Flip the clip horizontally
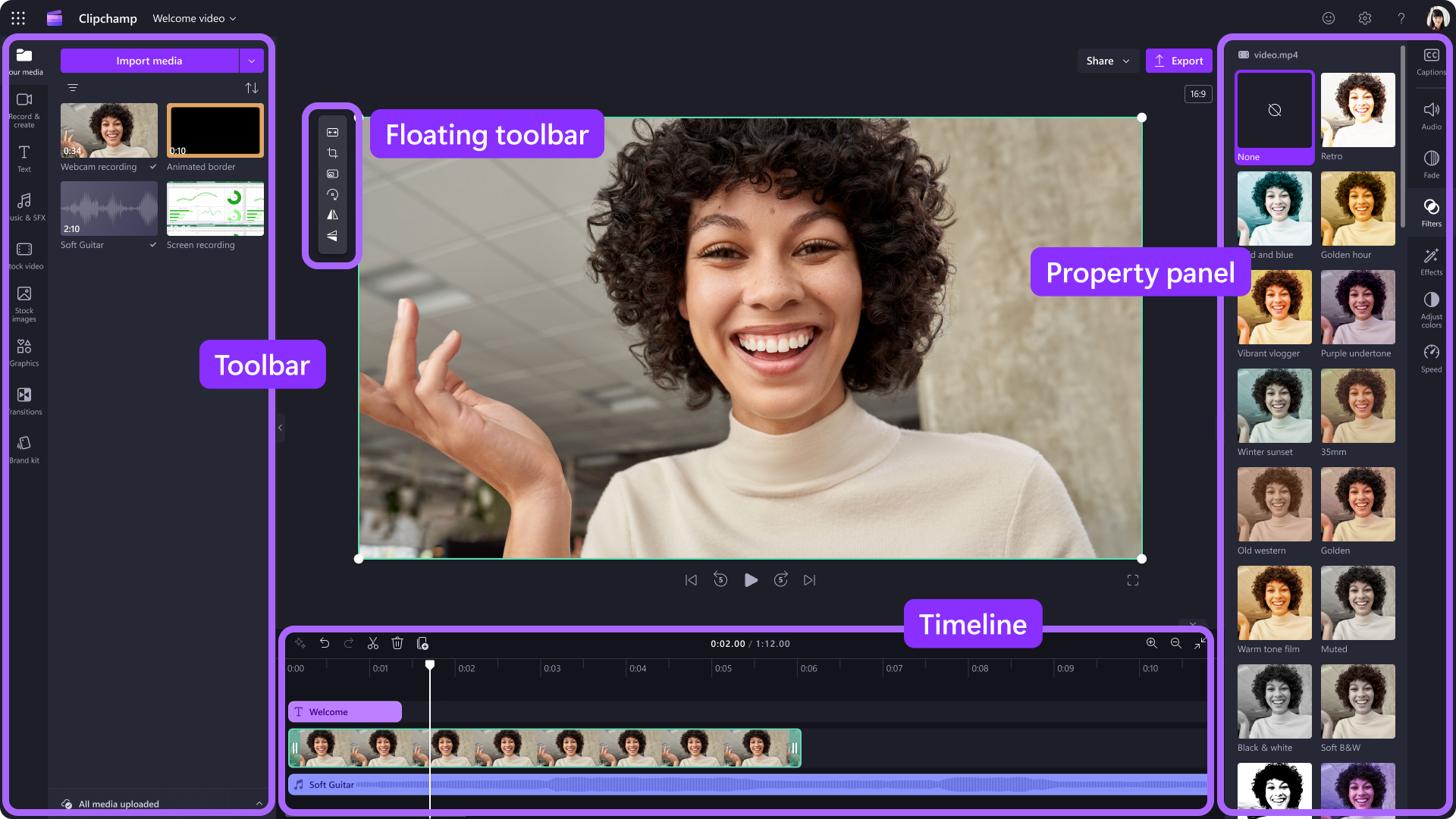Screen dimensions: 1456x819 pos(332,215)
